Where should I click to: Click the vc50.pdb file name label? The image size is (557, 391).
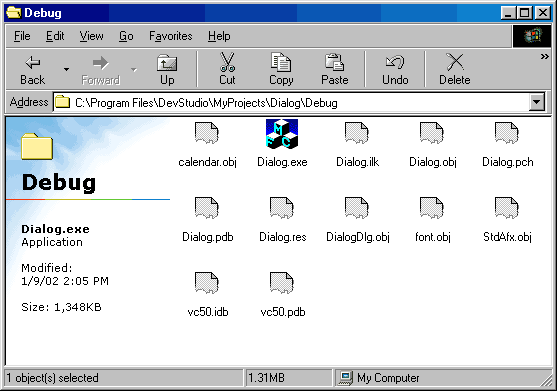pos(283,312)
